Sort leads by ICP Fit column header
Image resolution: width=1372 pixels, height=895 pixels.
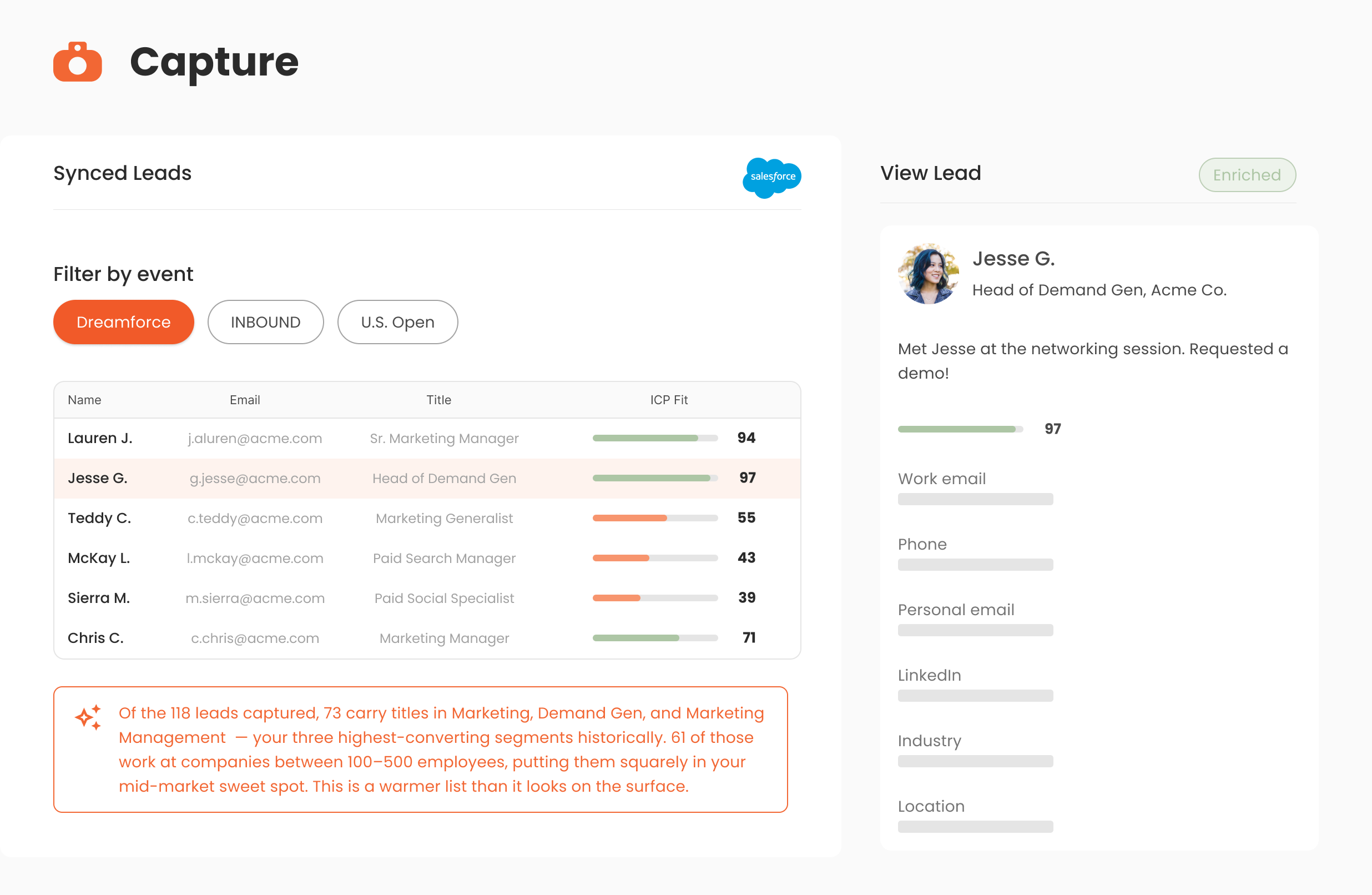(669, 400)
